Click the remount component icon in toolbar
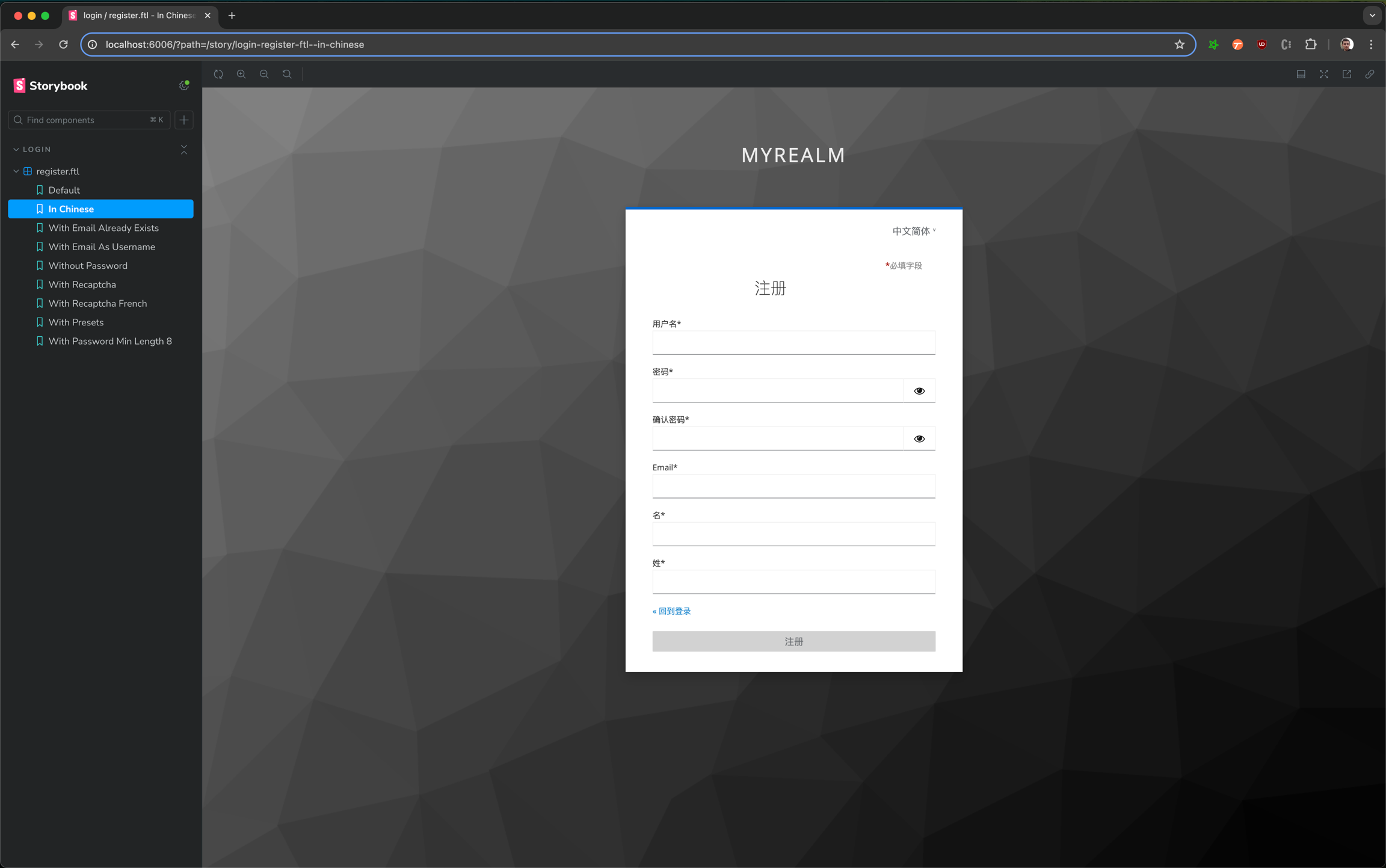 218,74
